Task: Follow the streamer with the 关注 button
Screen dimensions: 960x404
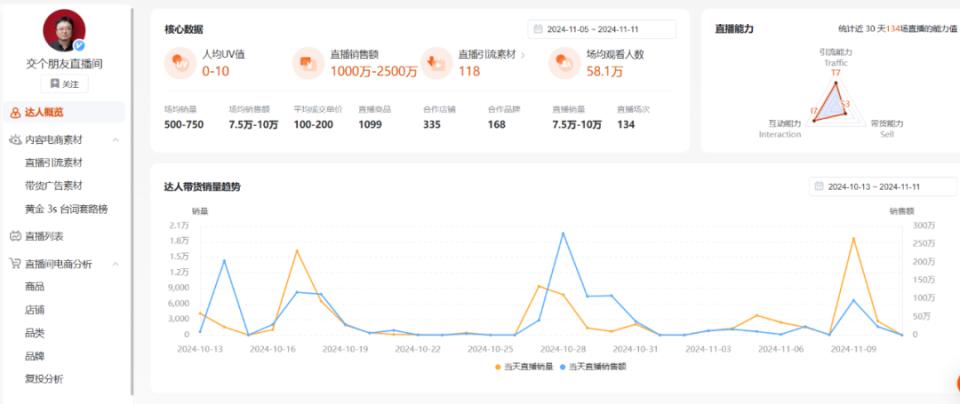Action: coord(64,84)
